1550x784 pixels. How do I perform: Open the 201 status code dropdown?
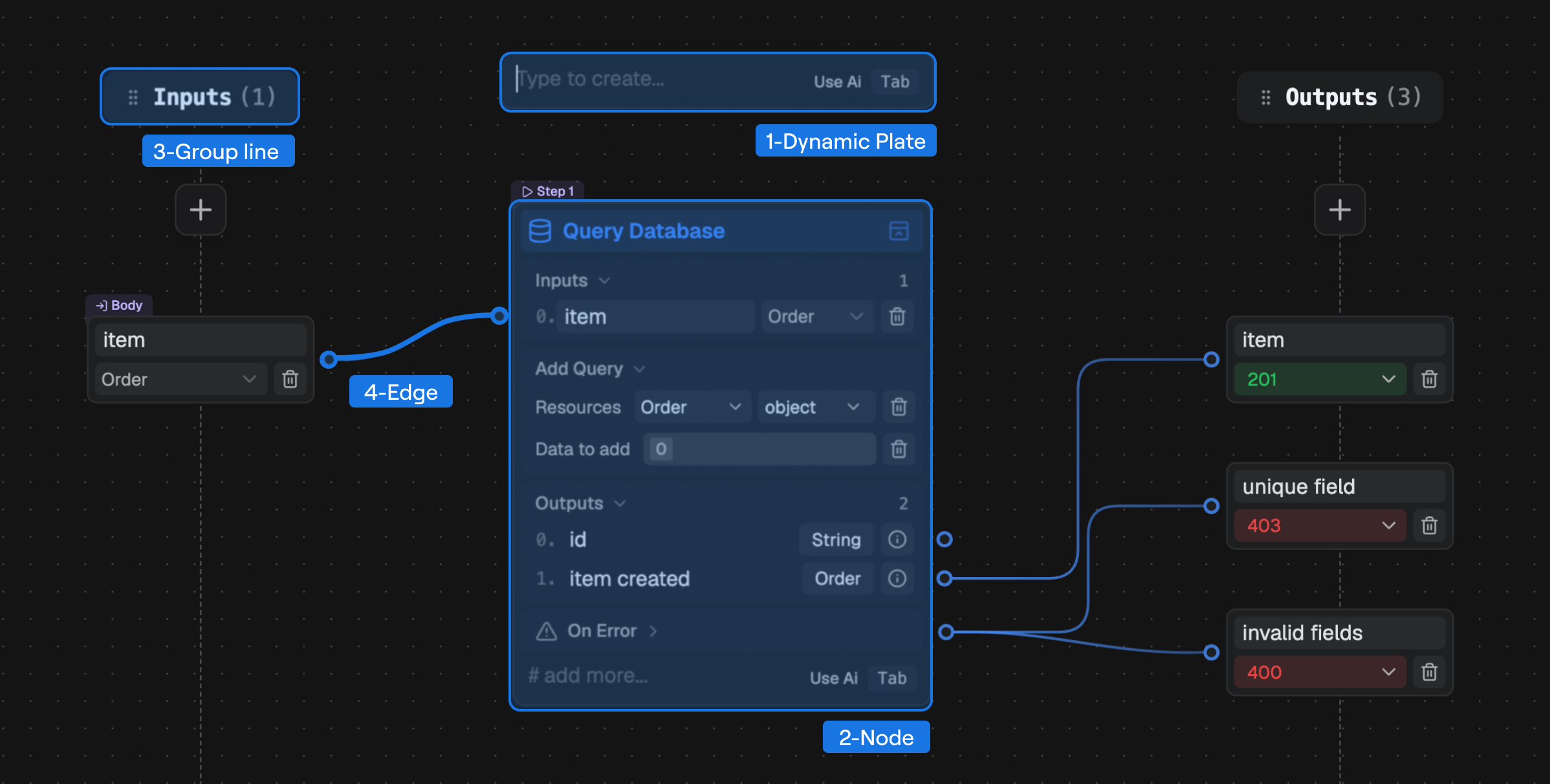[x=1320, y=379]
